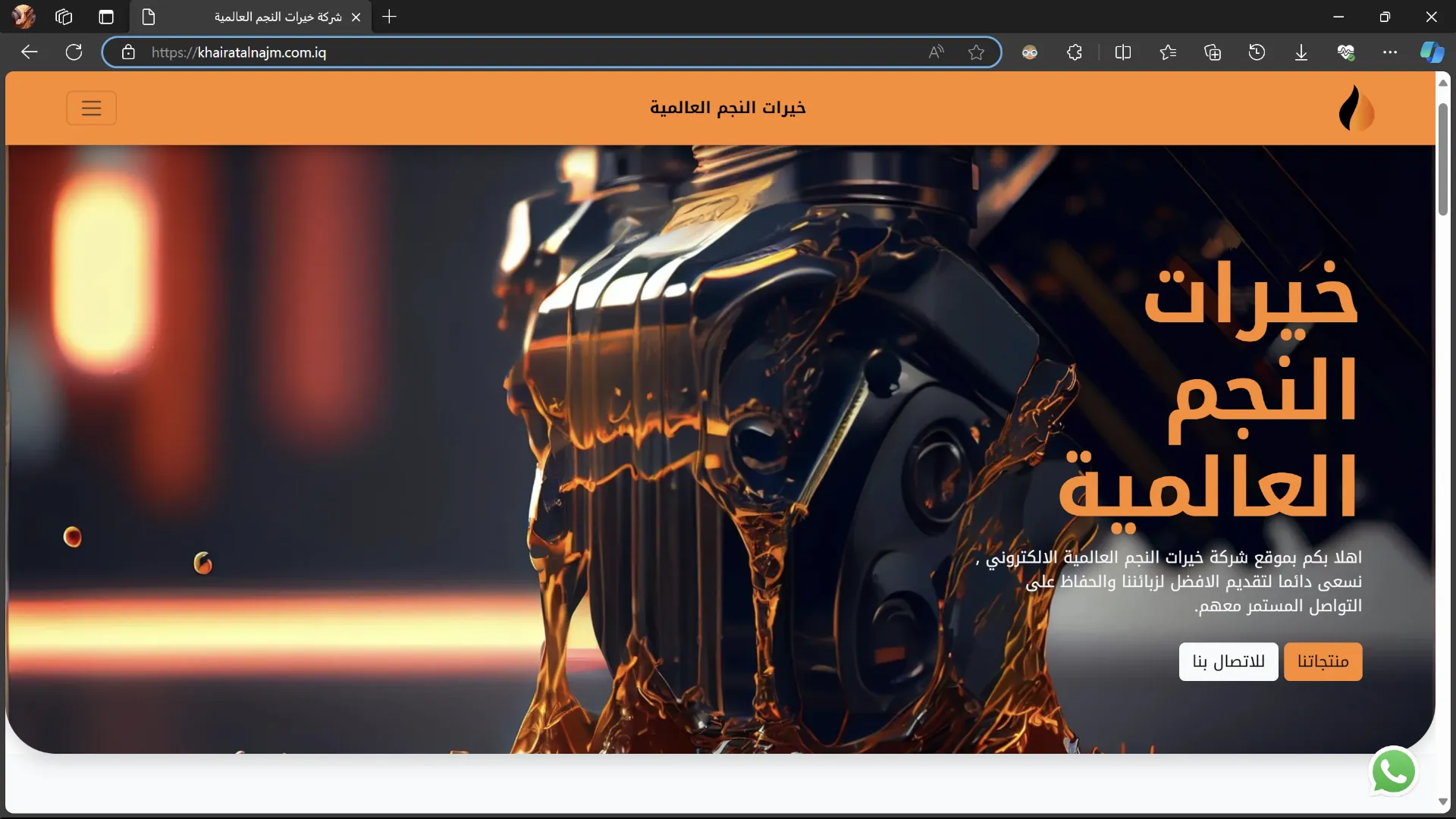
Task: Open Collections icon in toolbar
Action: [x=1213, y=52]
